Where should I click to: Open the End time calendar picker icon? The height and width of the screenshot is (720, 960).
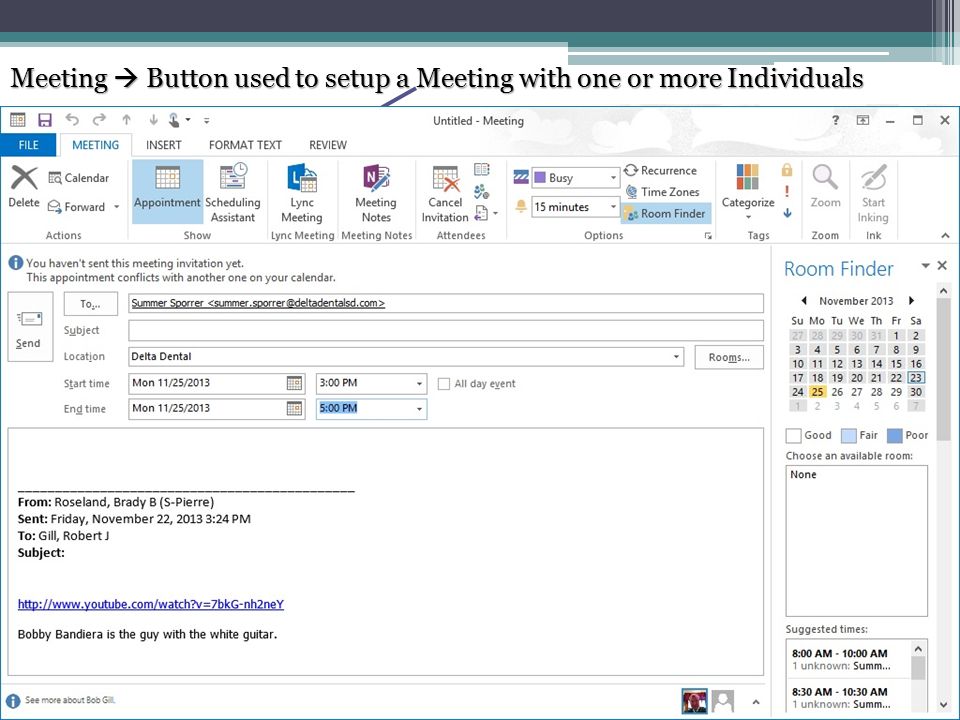[294, 408]
